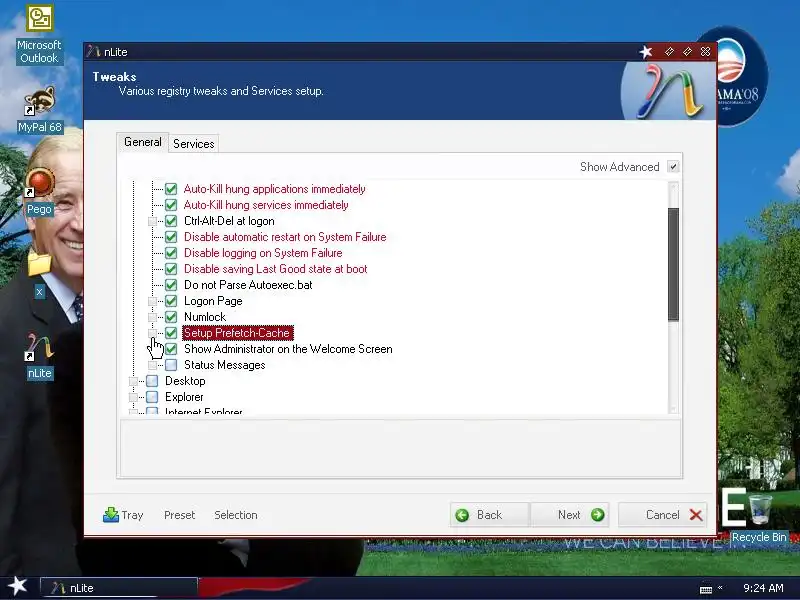800x600 pixels.
Task: Uncheck Disable automatic restart on System Failure
Action: (171, 237)
